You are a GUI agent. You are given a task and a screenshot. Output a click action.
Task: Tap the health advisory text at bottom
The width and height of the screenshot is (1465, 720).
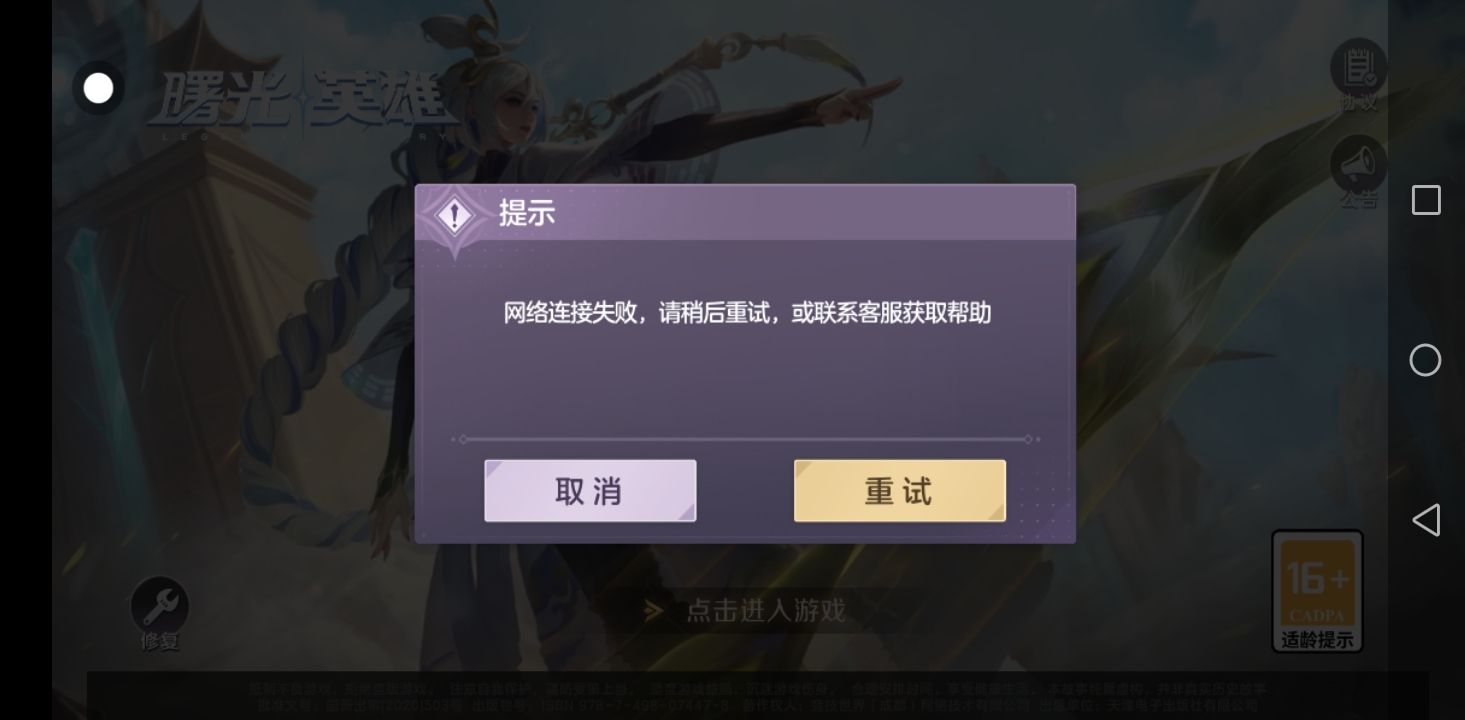coord(757,696)
